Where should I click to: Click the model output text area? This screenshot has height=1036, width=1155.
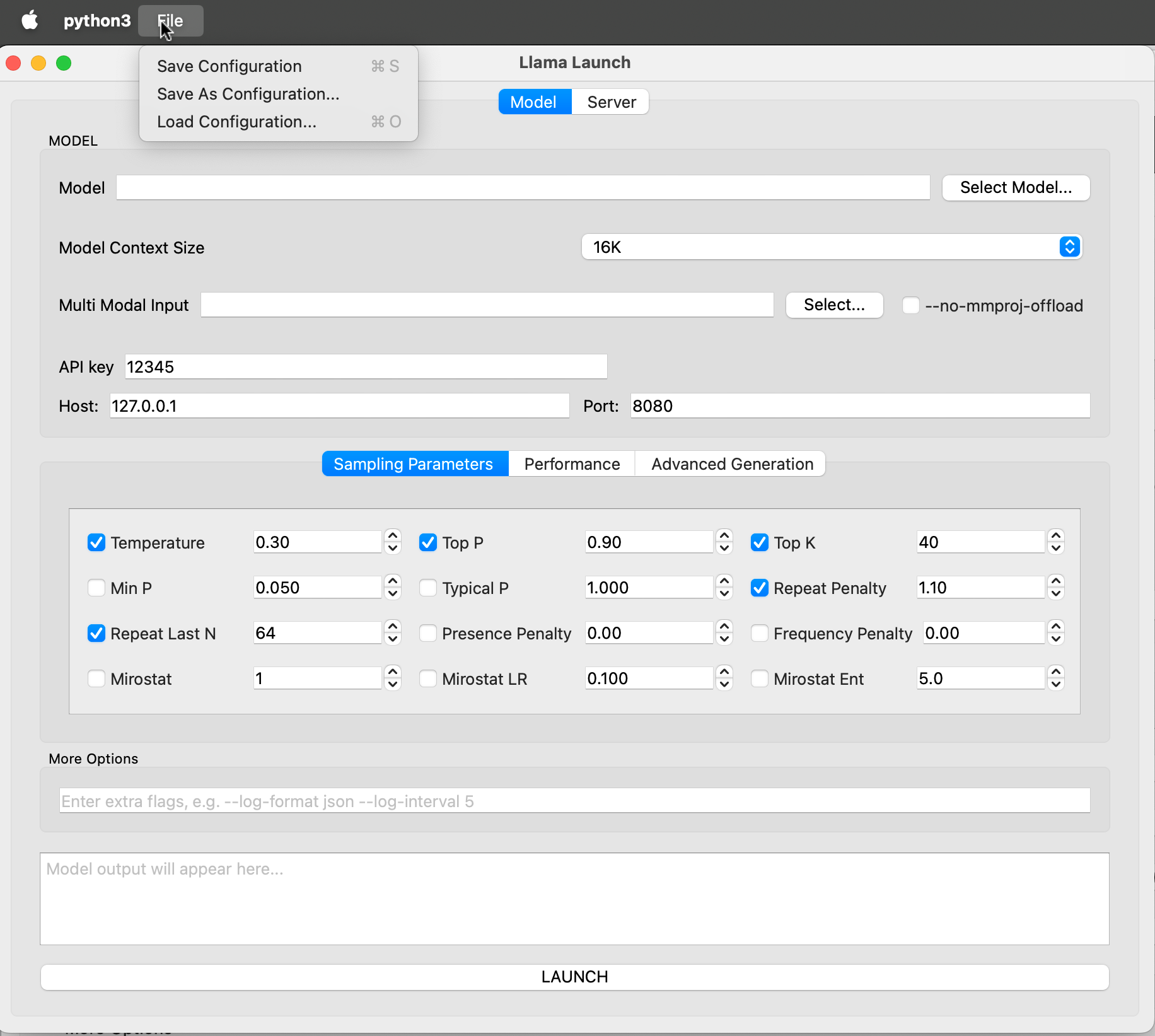(x=574, y=899)
